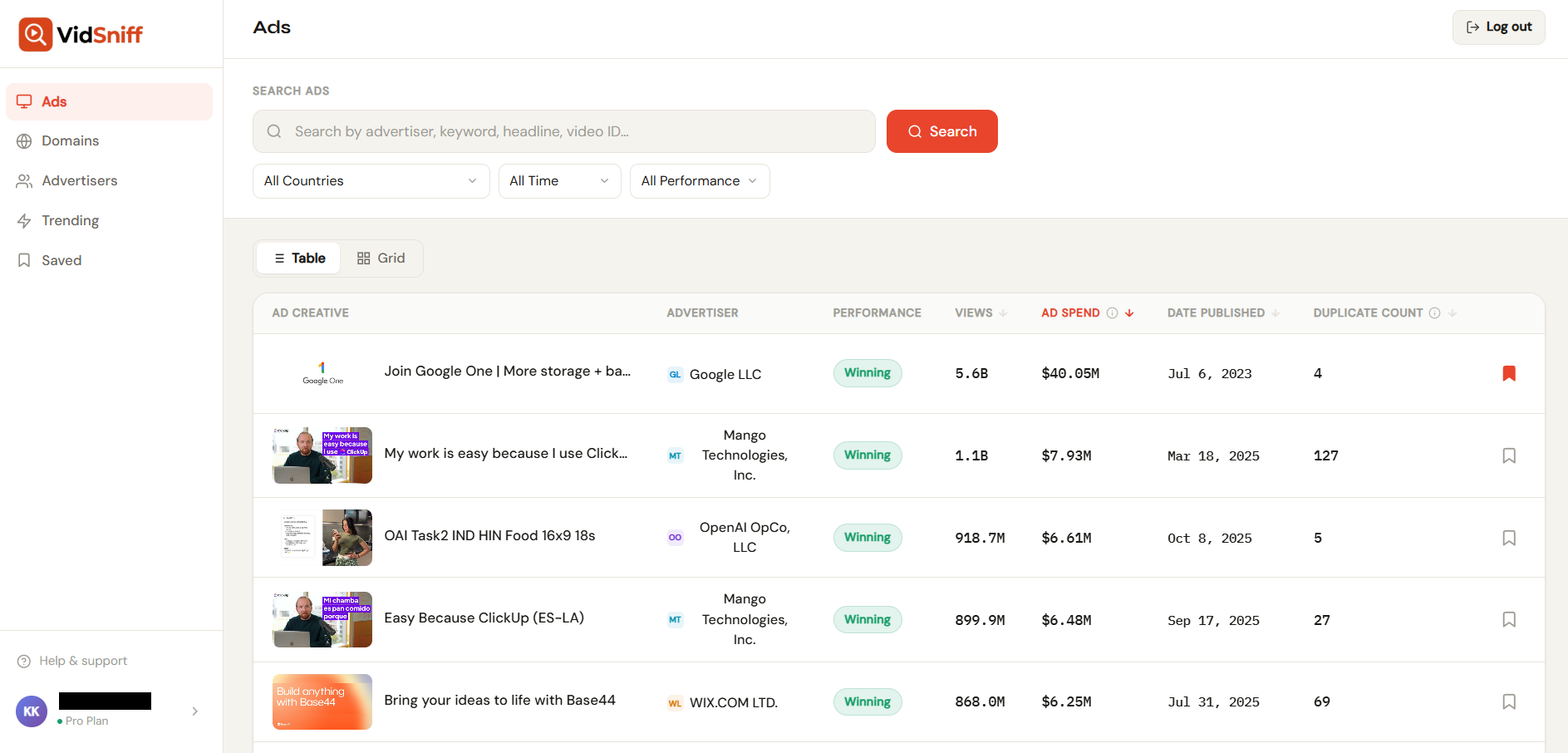Click the Date Published sort arrow
The height and width of the screenshot is (753, 1568).
click(x=1276, y=313)
